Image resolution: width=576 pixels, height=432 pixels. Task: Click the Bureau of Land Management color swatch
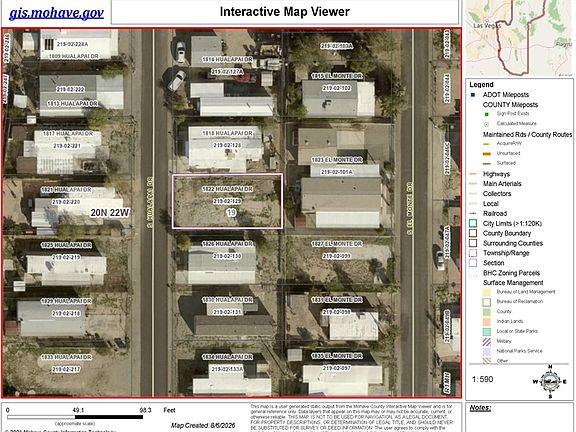pos(487,292)
